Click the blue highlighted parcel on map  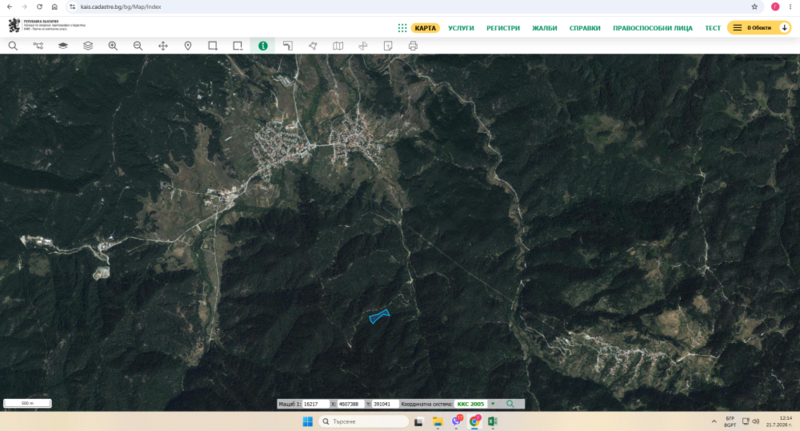point(379,316)
